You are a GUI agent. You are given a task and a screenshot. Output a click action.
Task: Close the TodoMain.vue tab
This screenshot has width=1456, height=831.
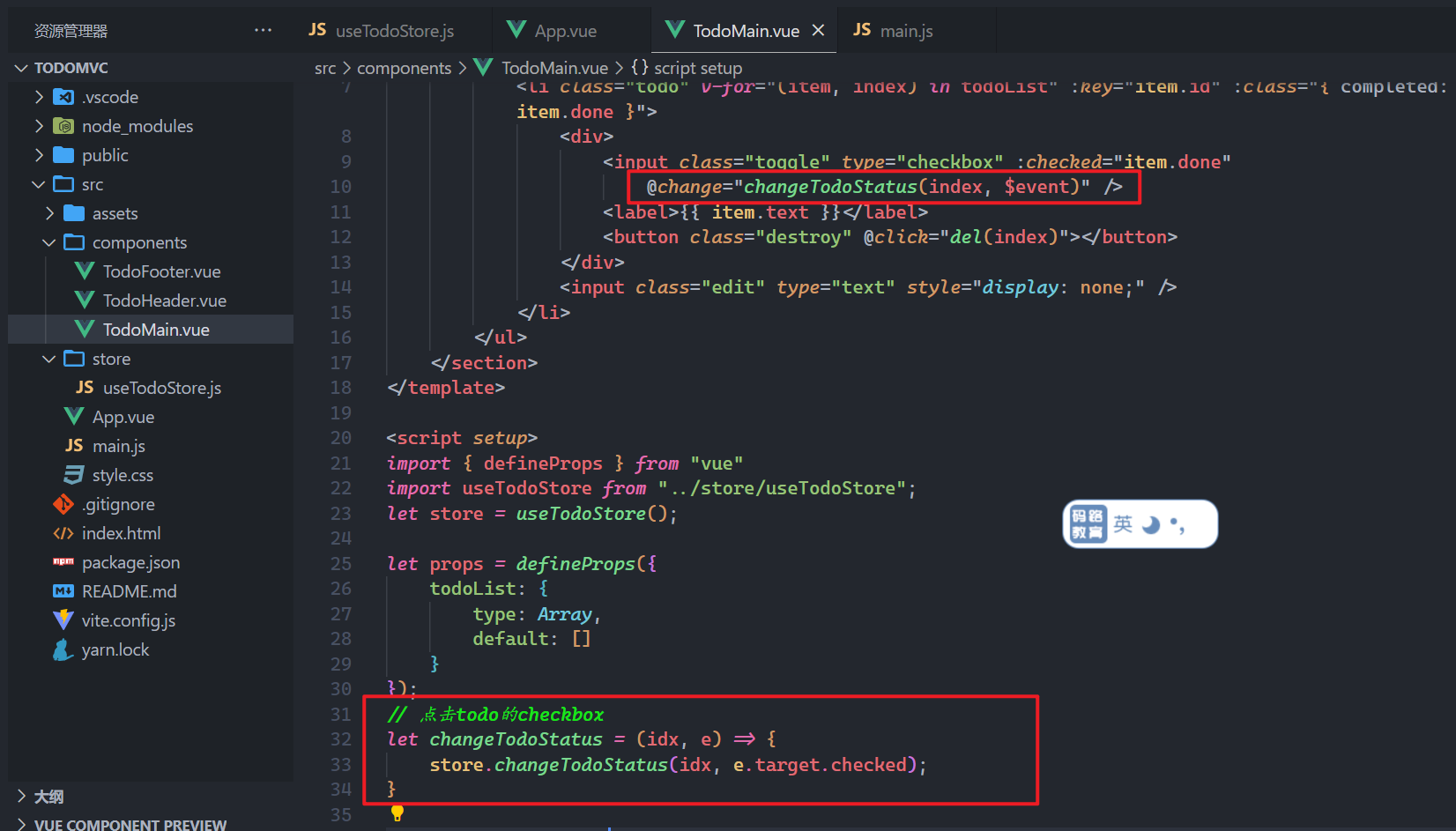tap(818, 30)
